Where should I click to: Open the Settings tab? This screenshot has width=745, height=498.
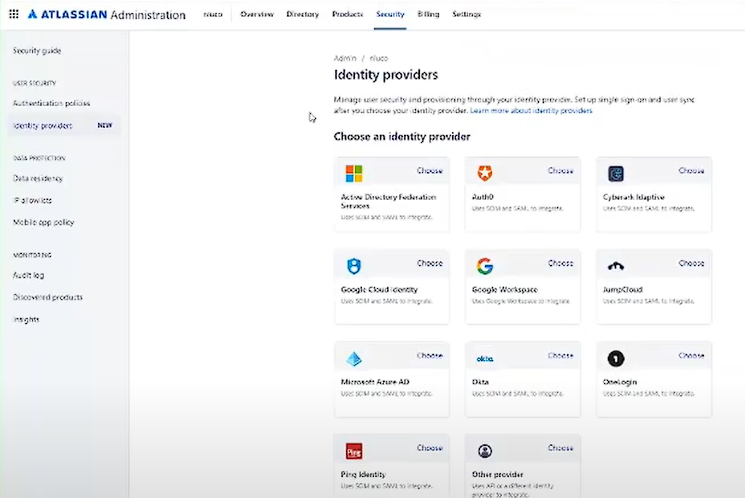click(467, 14)
